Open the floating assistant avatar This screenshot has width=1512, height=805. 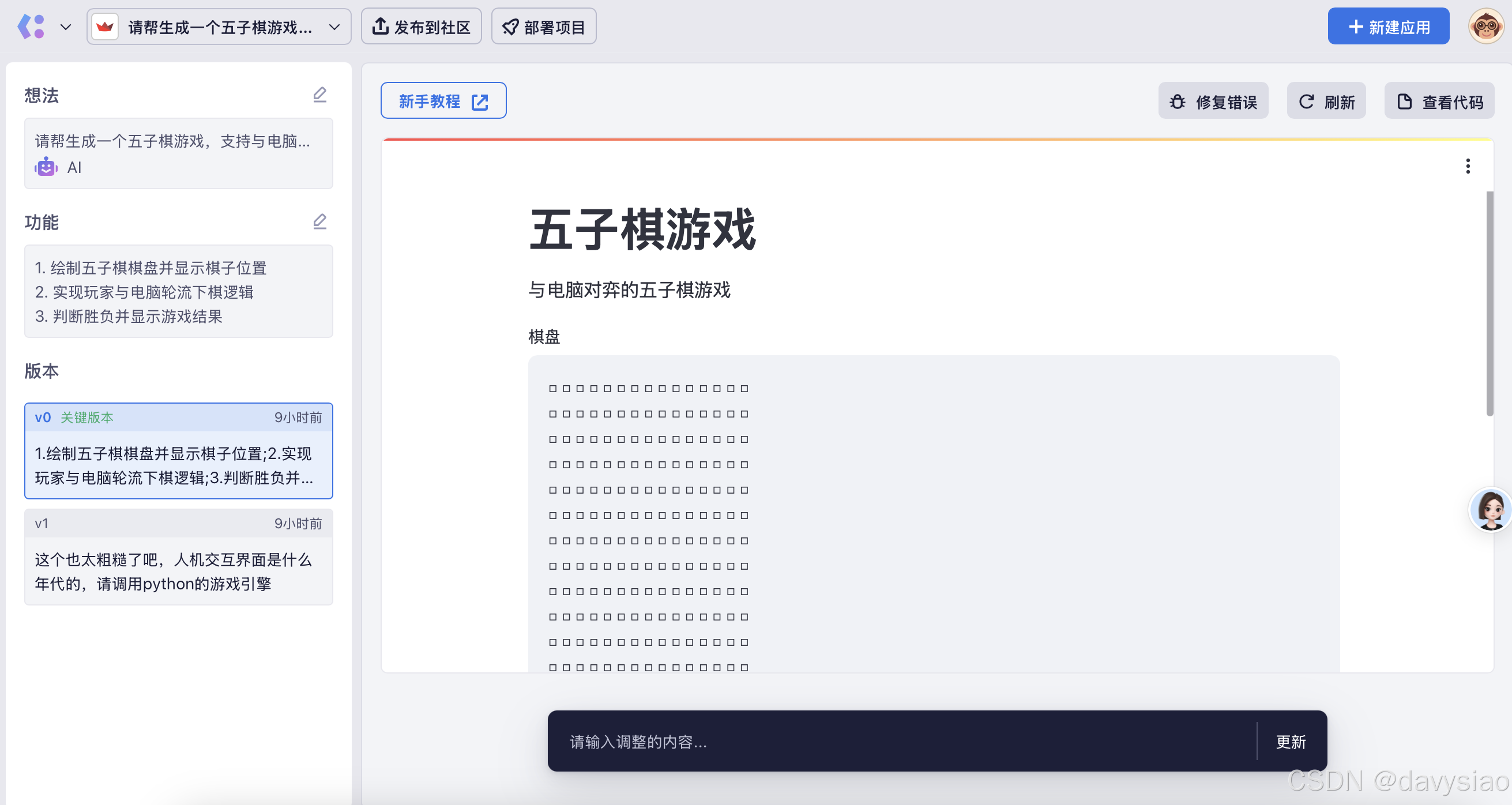coord(1491,509)
